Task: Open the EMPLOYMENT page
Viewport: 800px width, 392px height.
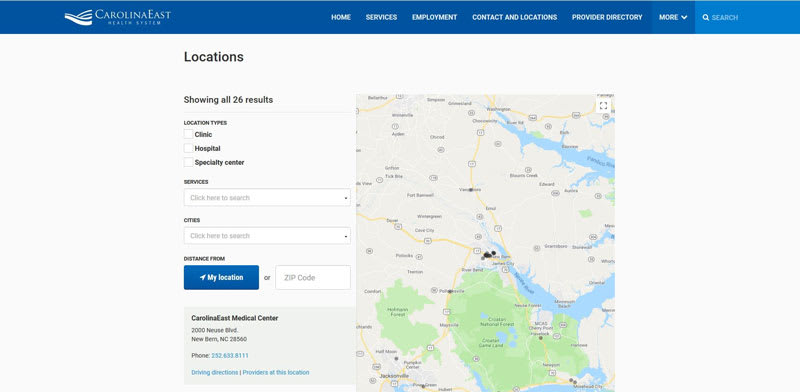Action: coord(435,17)
